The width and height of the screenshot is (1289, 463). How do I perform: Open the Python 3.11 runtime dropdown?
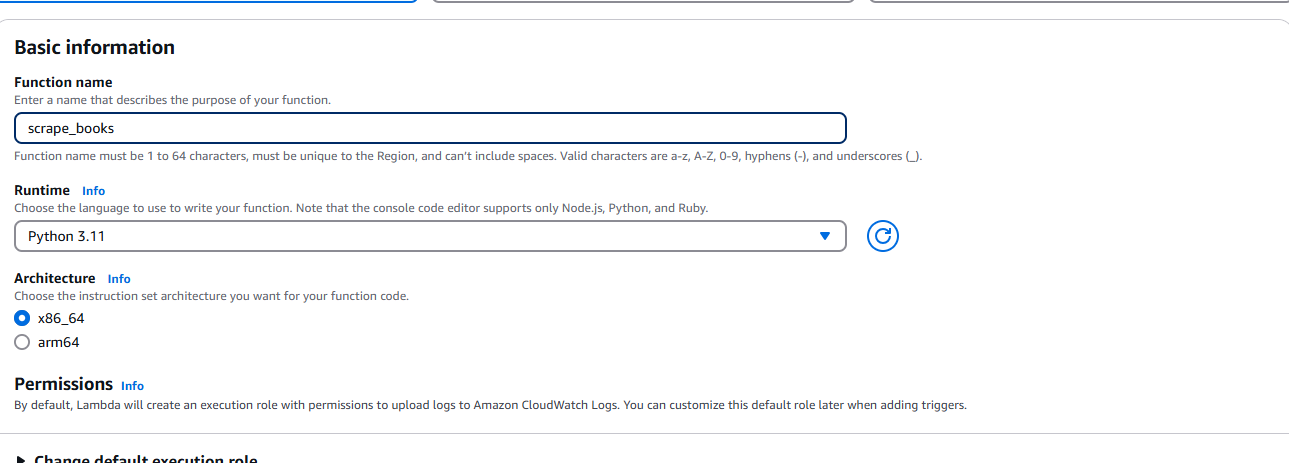(430, 236)
